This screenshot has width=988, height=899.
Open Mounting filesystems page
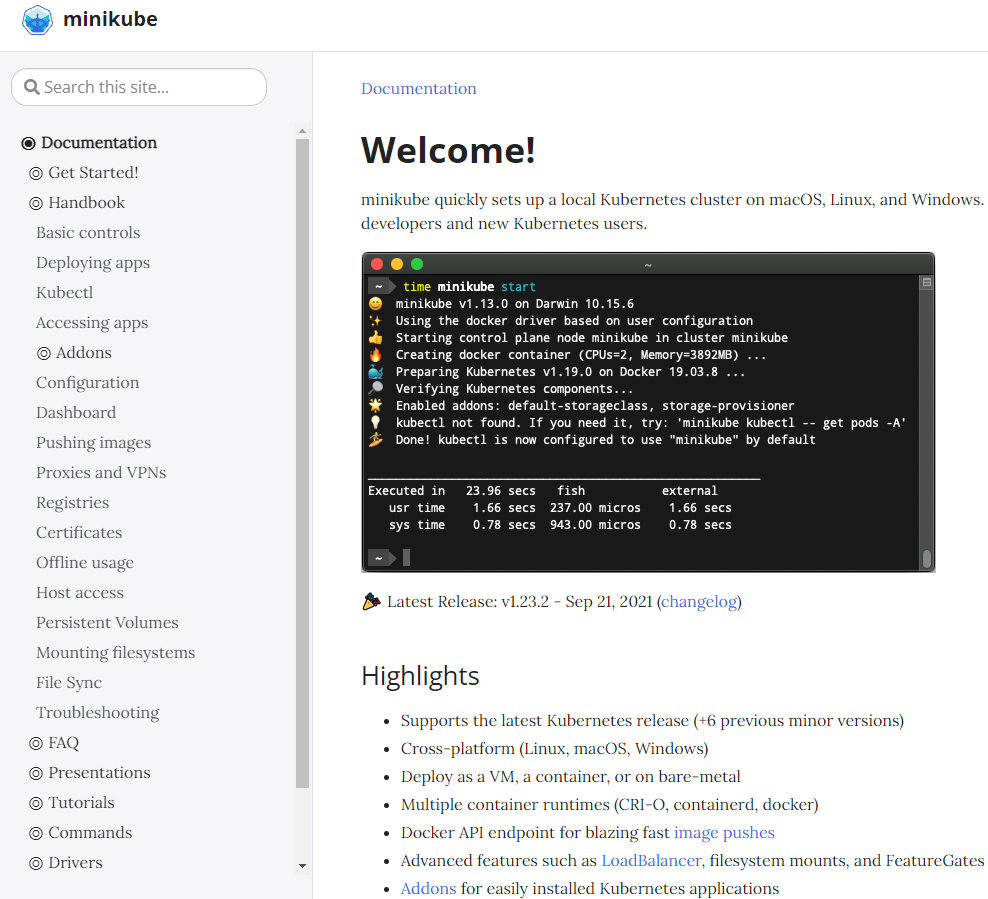(116, 653)
